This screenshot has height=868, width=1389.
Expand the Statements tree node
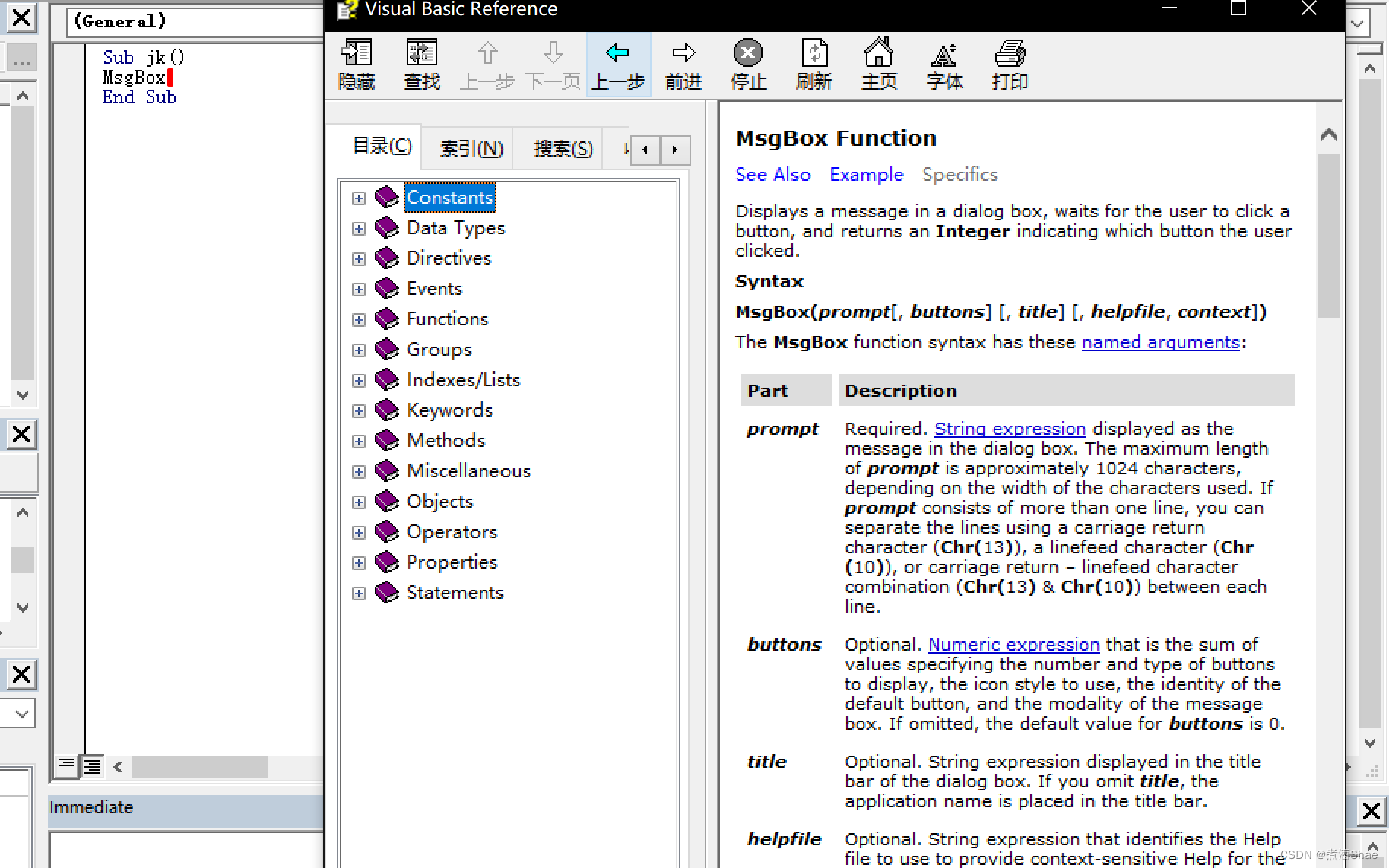point(359,594)
